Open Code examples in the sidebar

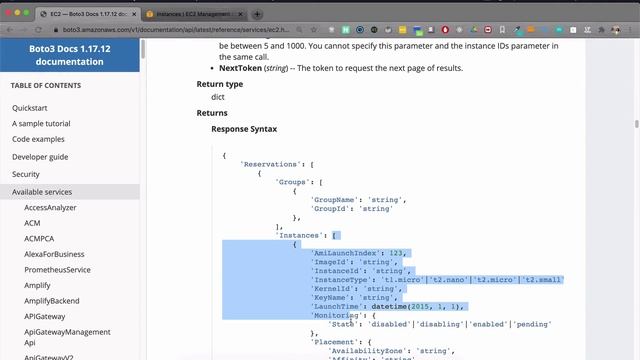[38, 139]
